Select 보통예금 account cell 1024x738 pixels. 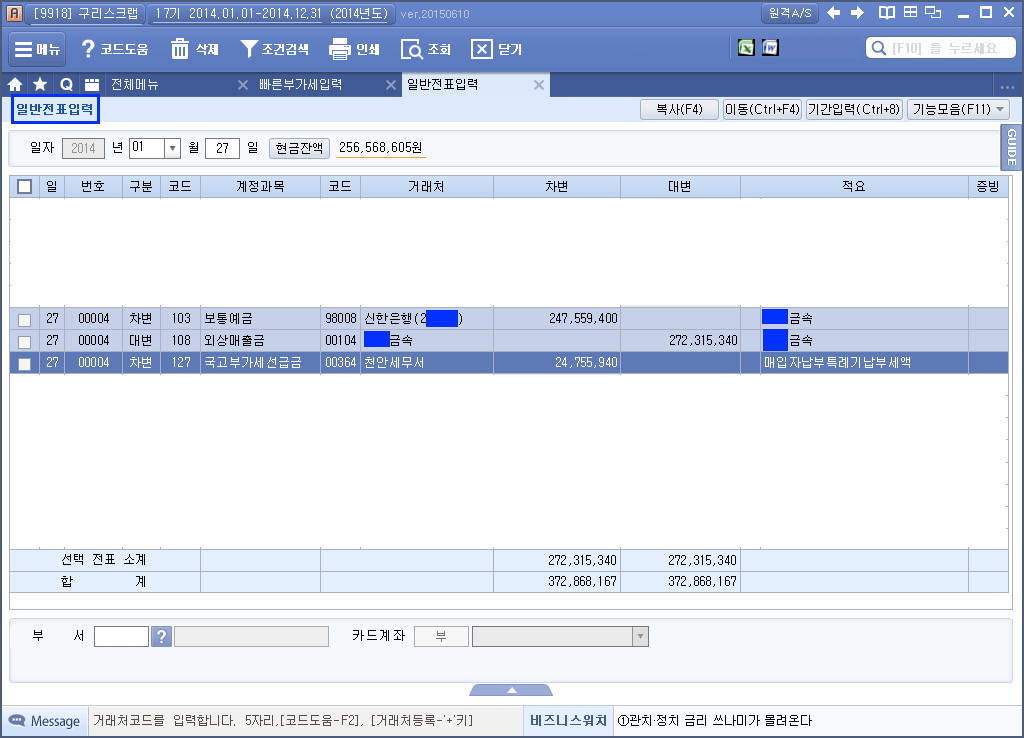(x=260, y=318)
